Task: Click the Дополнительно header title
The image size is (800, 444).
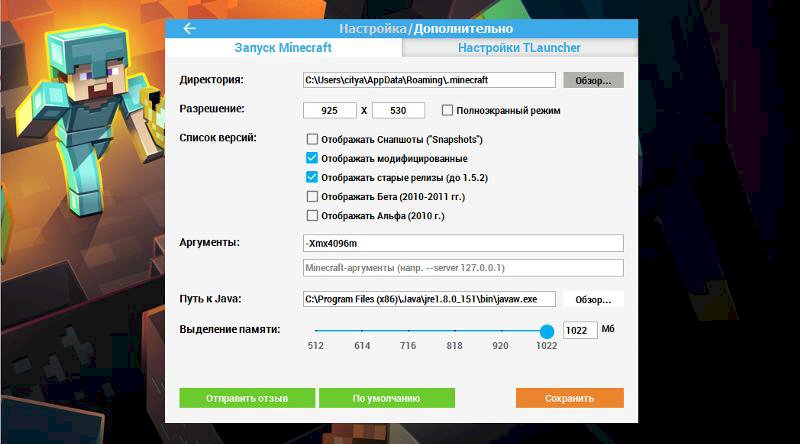Action: [463, 29]
